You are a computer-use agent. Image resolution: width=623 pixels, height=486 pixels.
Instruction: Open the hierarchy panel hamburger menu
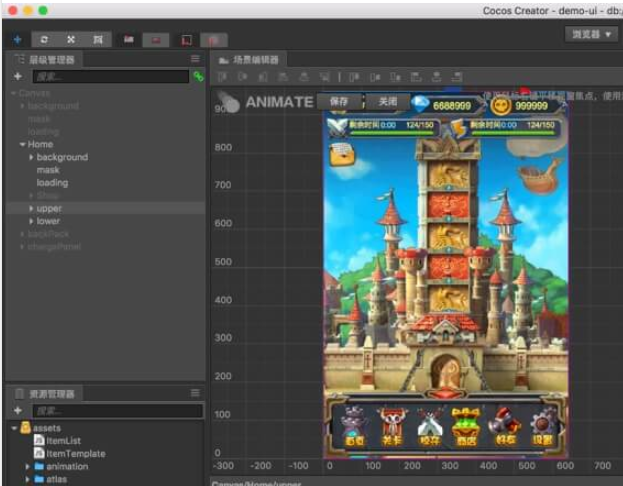click(x=195, y=59)
